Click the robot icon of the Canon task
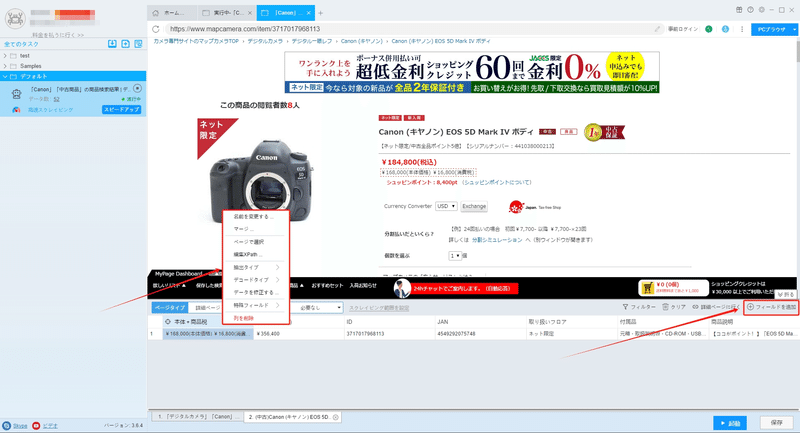This screenshot has width=800, height=433. (x=16, y=94)
